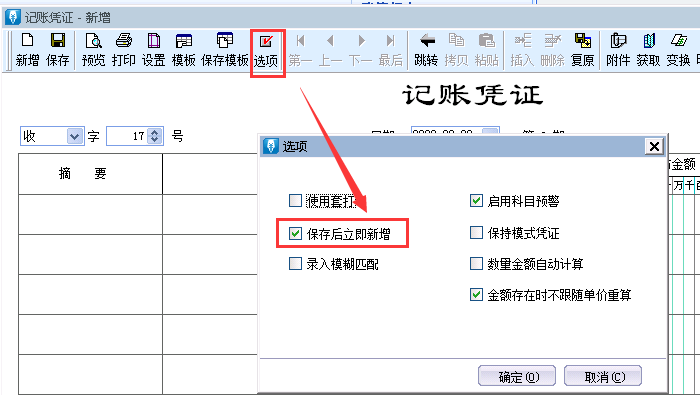Open 附件 (Attachments) icon
The width and height of the screenshot is (700, 395).
(618, 50)
